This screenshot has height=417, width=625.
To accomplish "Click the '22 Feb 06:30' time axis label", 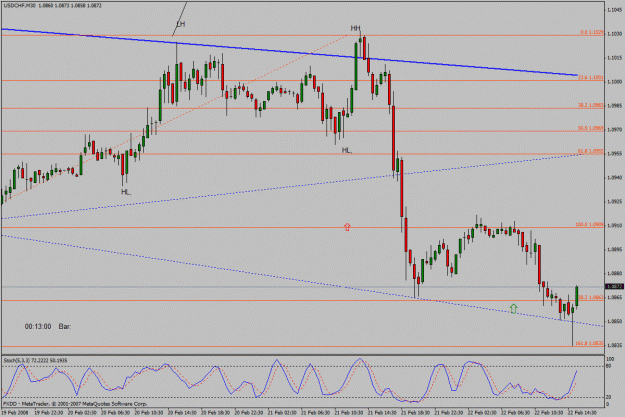I will pos(515,413).
